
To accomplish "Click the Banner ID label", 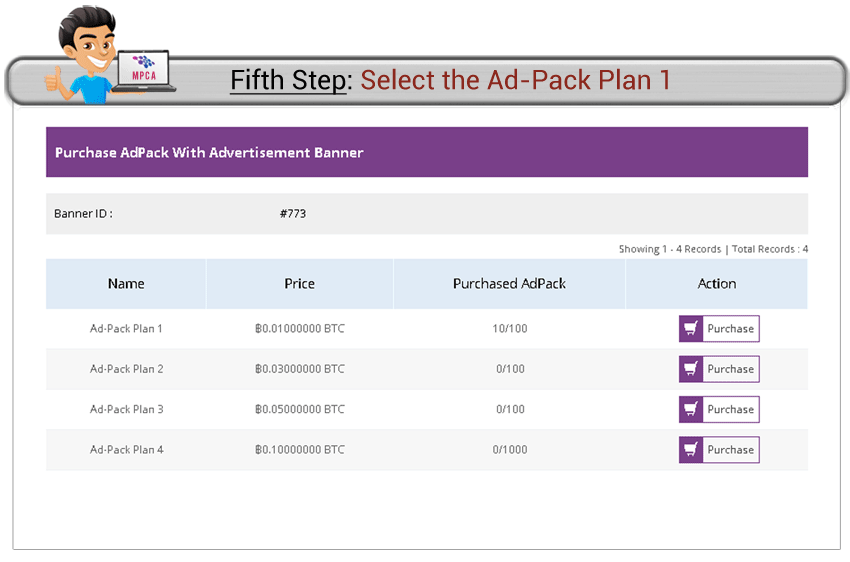I will pyautogui.click(x=83, y=214).
